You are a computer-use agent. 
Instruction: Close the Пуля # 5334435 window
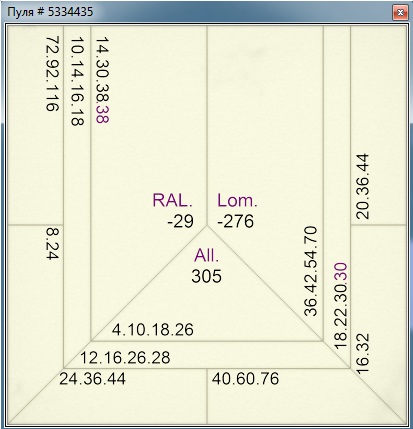click(x=400, y=13)
